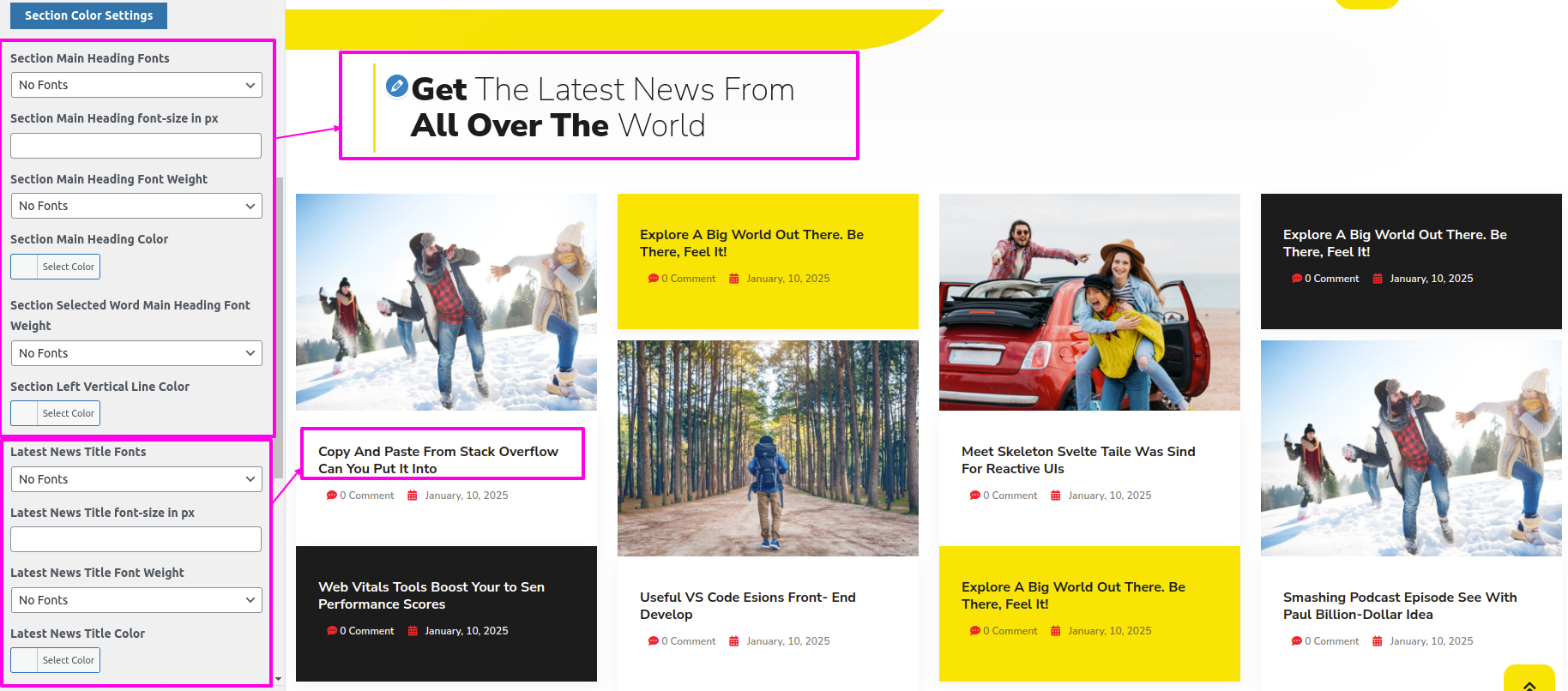This screenshot has height=691, width=1568.
Task: Focus Latest News Title font-size input
Action: tap(136, 539)
